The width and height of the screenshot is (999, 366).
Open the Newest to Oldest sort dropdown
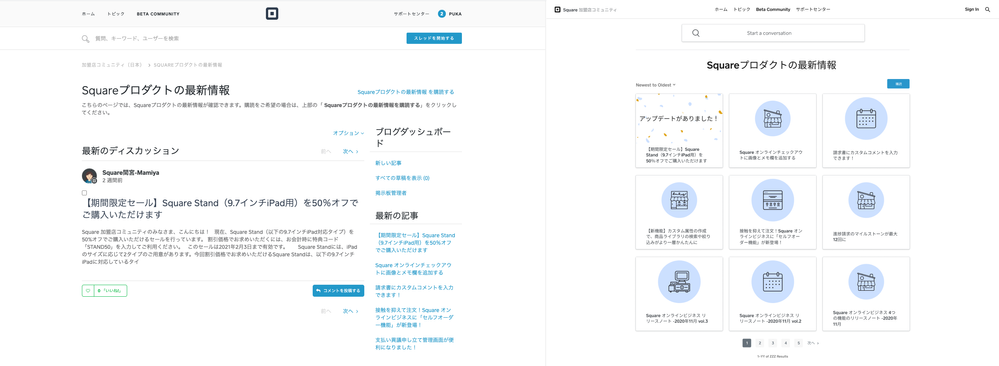pos(656,85)
